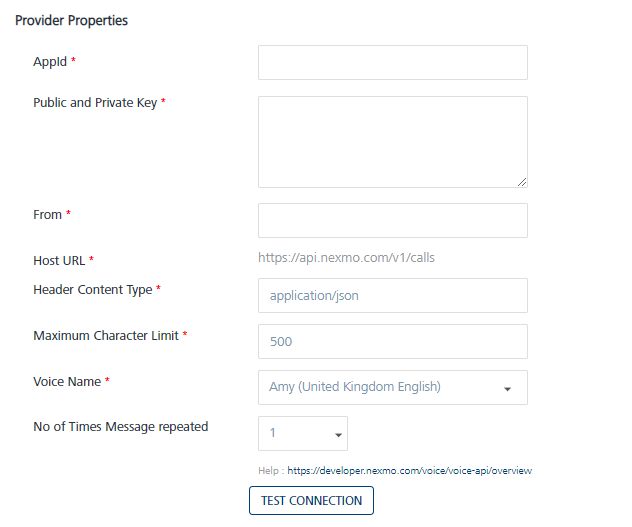Viewport: 632px width, 527px height.
Task: Open the Voice Name dropdown
Action: click(x=392, y=387)
